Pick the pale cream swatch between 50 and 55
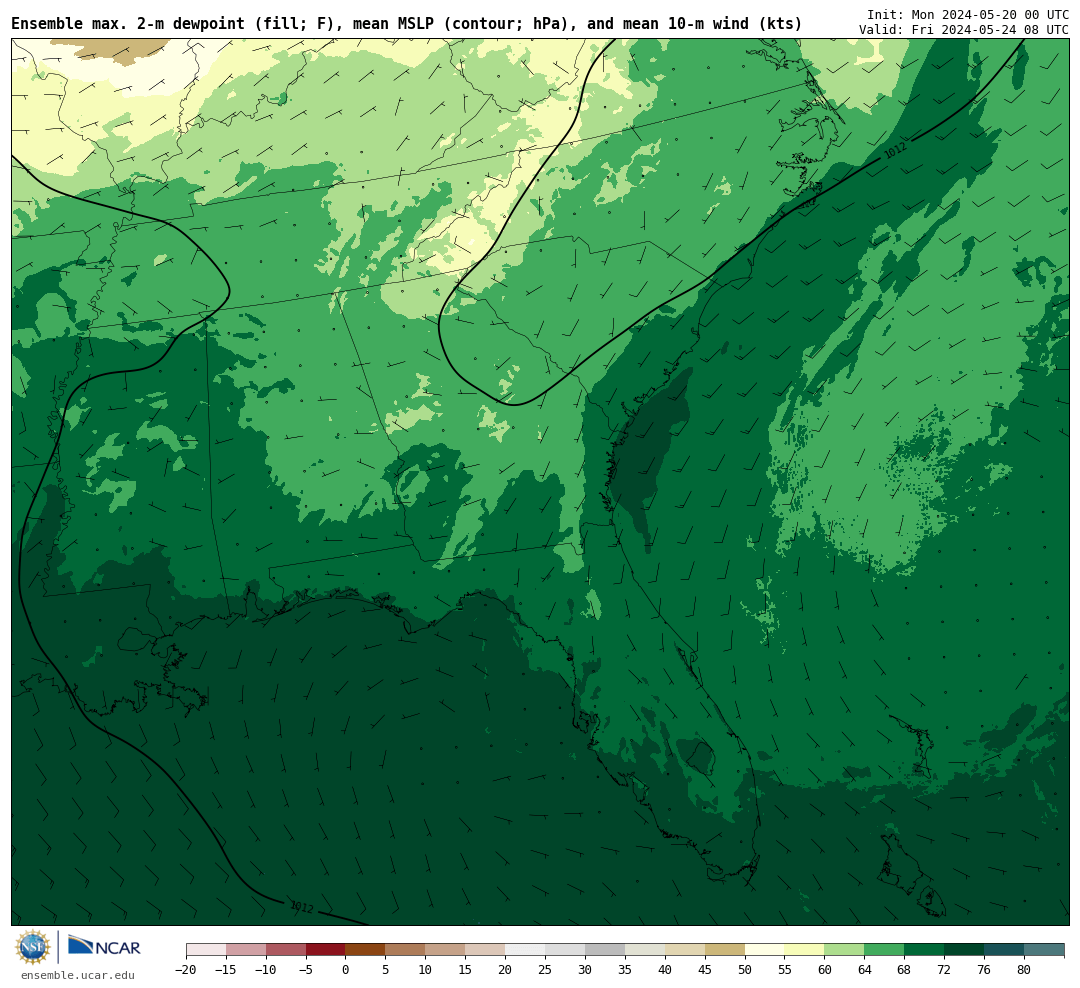 [765, 950]
